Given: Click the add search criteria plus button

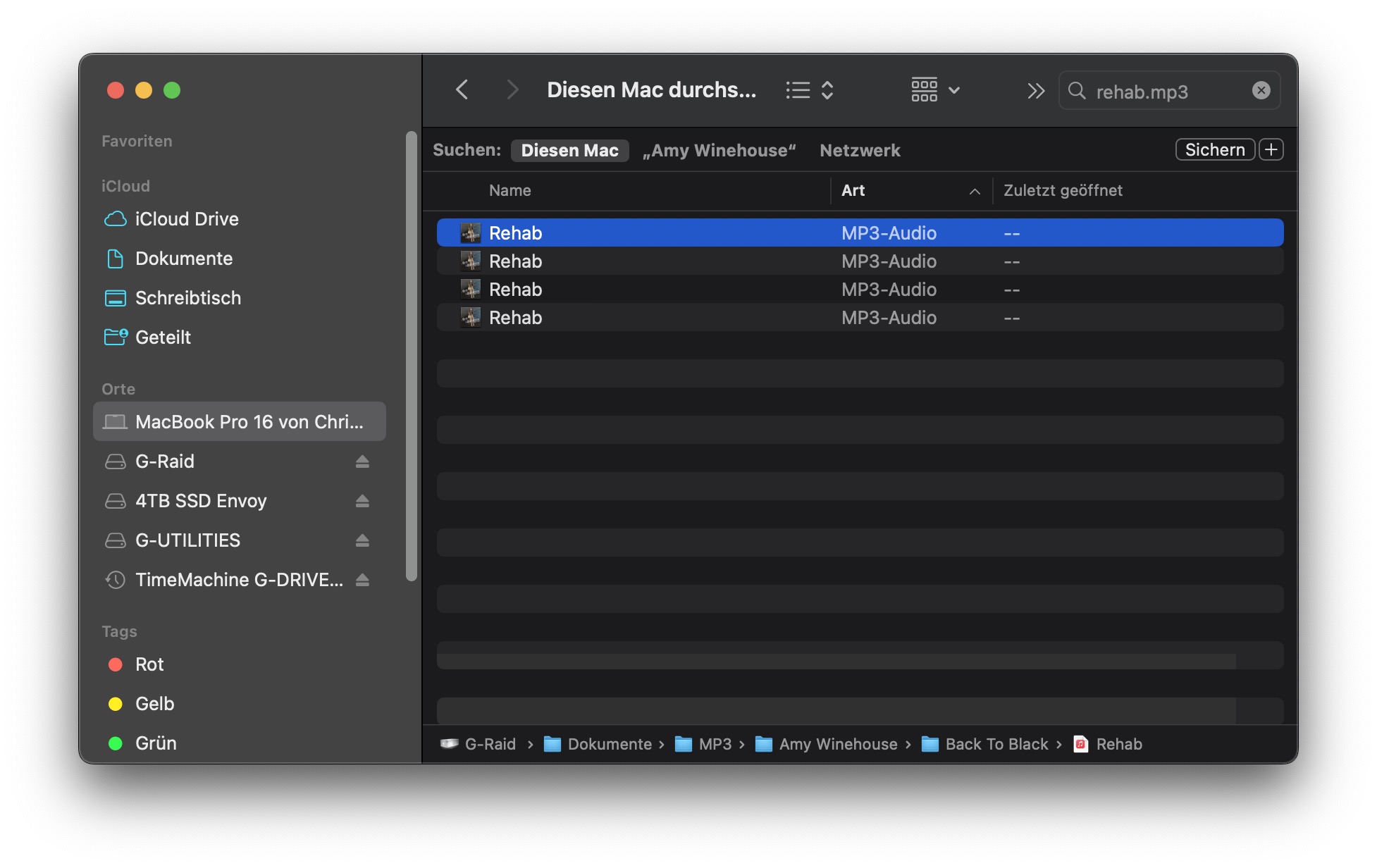Looking at the screenshot, I should [1271, 149].
